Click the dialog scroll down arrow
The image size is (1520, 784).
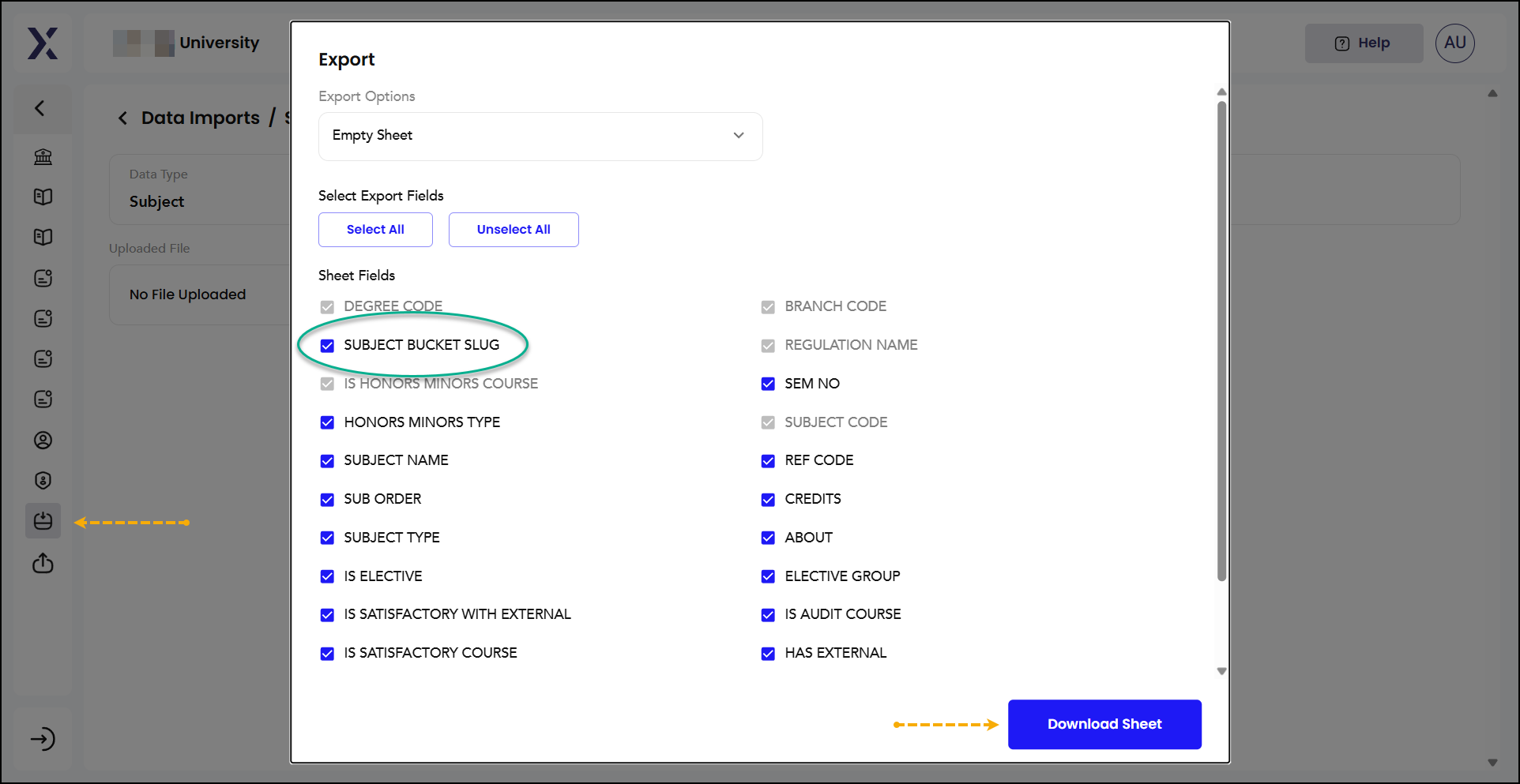click(x=1221, y=671)
